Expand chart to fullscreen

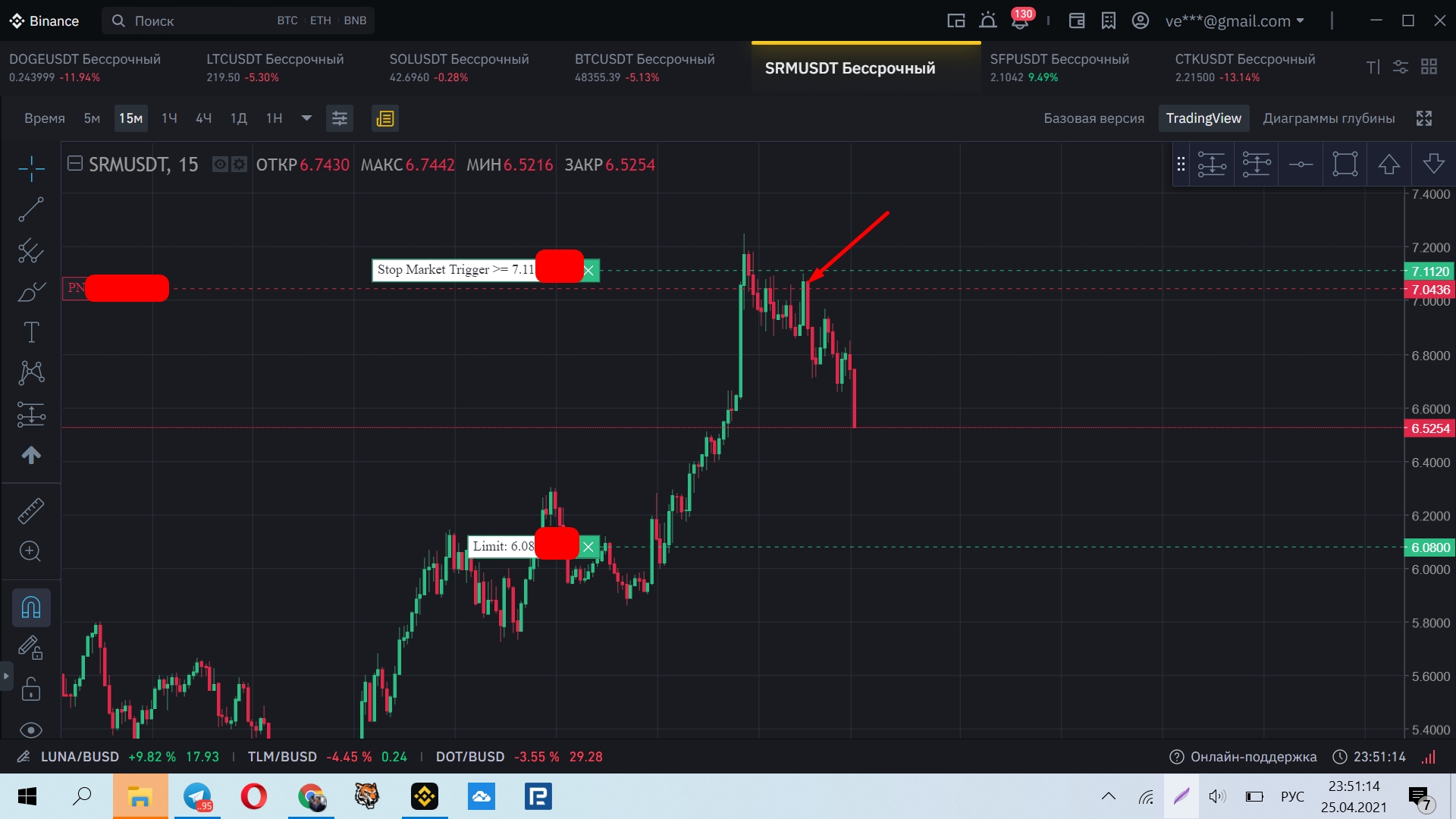1424,118
